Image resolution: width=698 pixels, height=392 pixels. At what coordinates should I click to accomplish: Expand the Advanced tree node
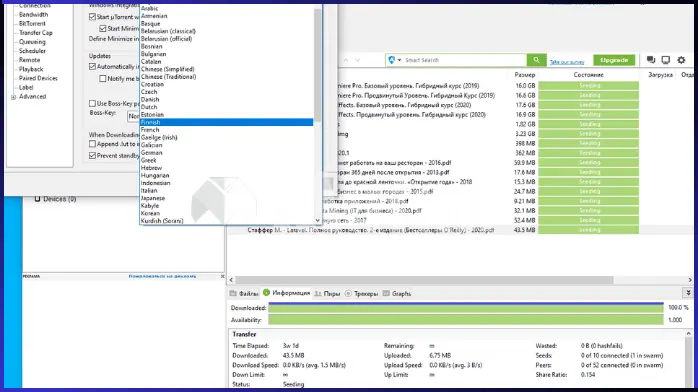click(x=13, y=97)
